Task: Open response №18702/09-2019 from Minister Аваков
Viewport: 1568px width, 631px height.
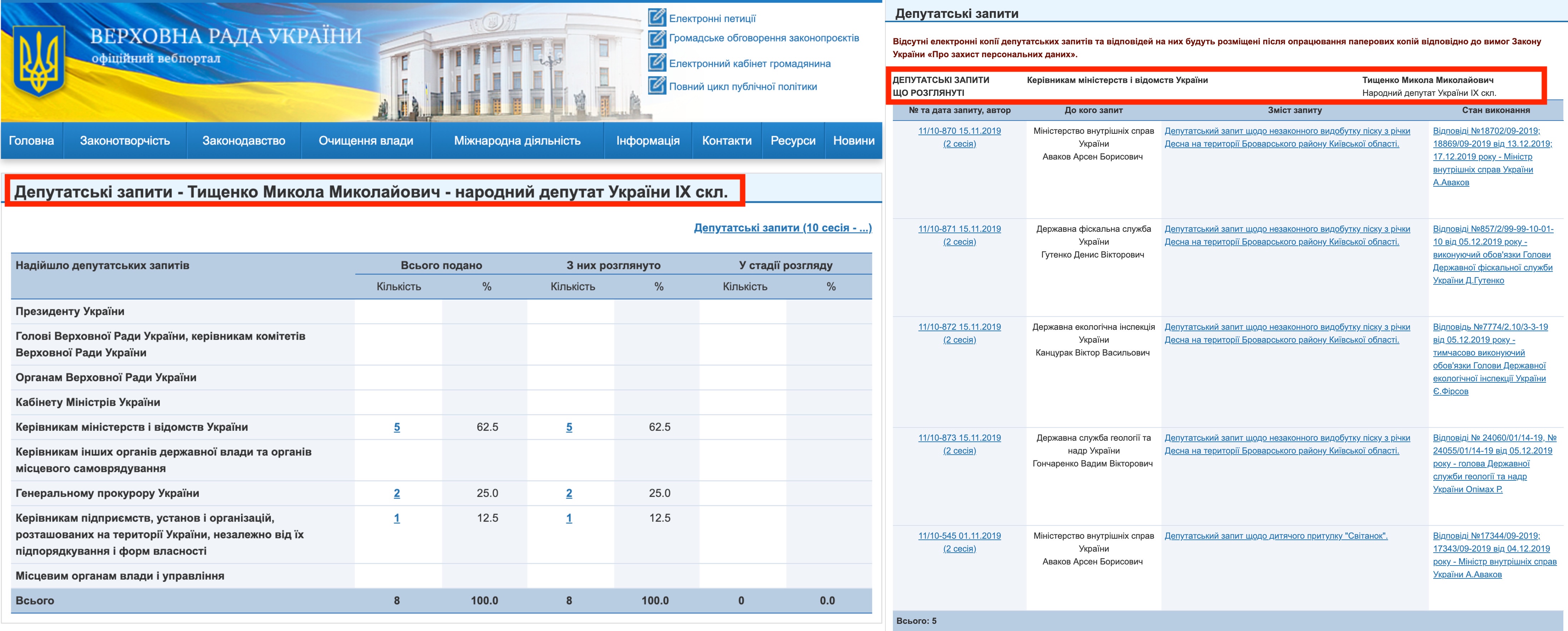Action: [x=1493, y=157]
